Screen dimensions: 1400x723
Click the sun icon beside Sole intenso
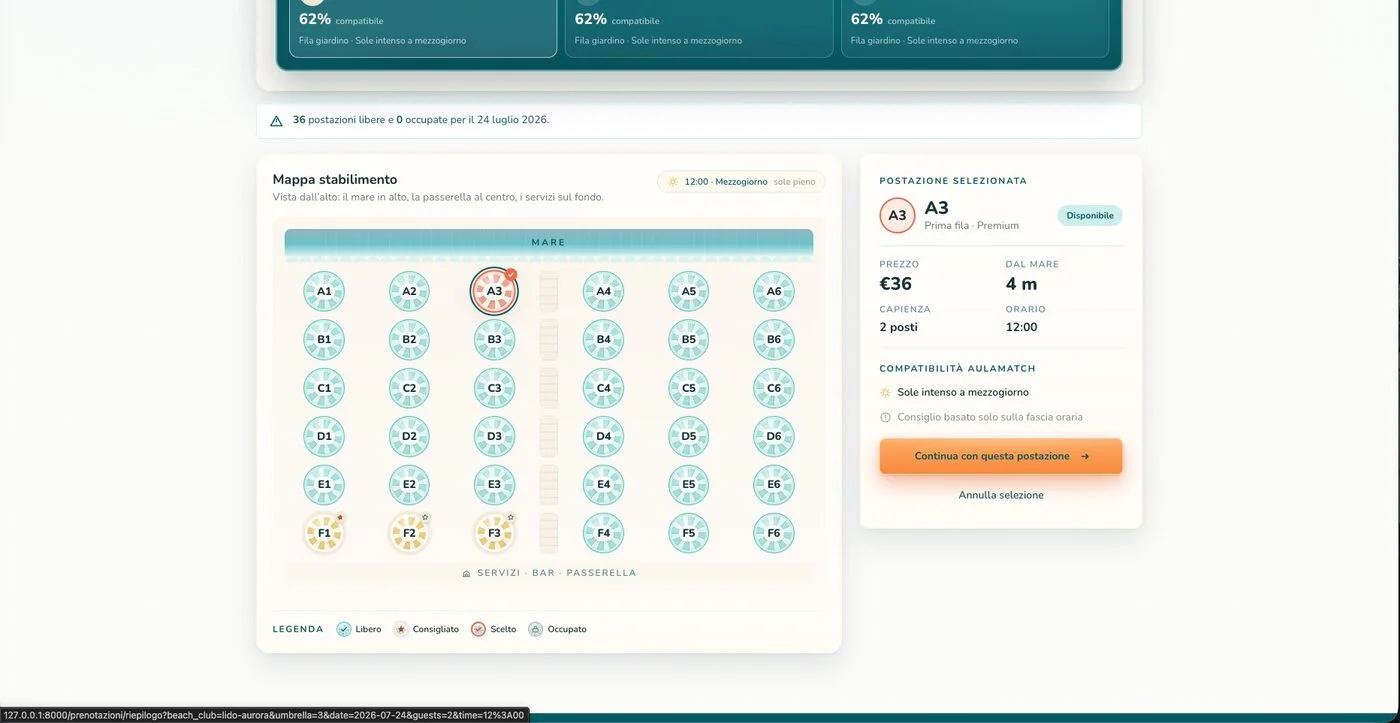(885, 393)
